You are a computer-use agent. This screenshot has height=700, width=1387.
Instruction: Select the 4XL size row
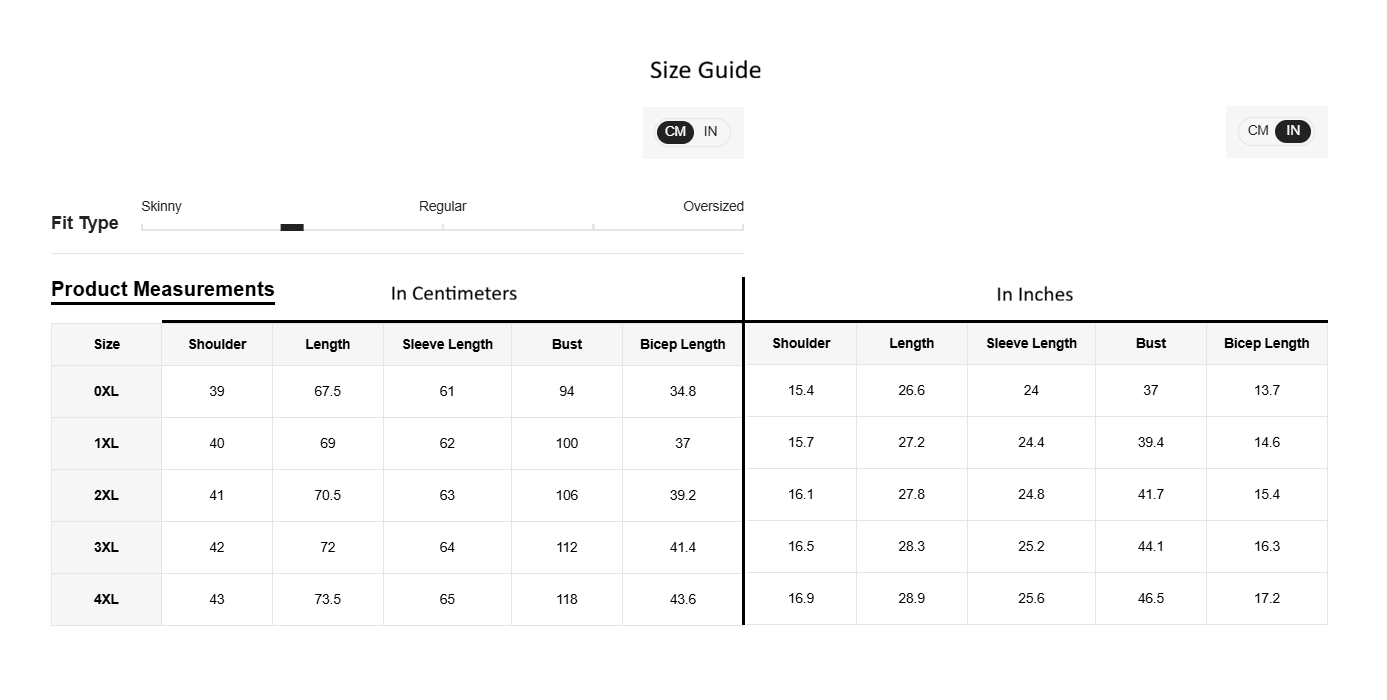point(689,599)
